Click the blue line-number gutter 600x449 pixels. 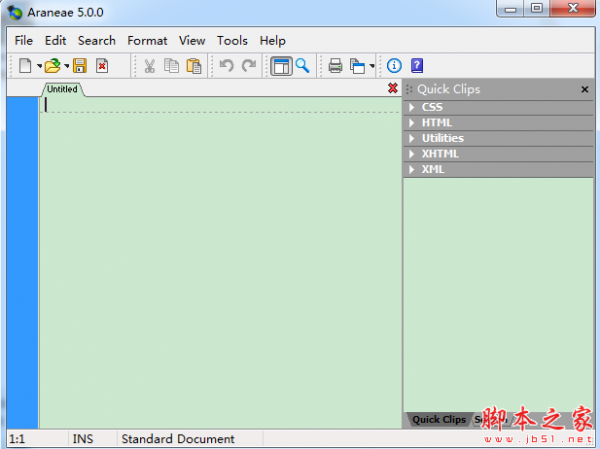(x=22, y=263)
